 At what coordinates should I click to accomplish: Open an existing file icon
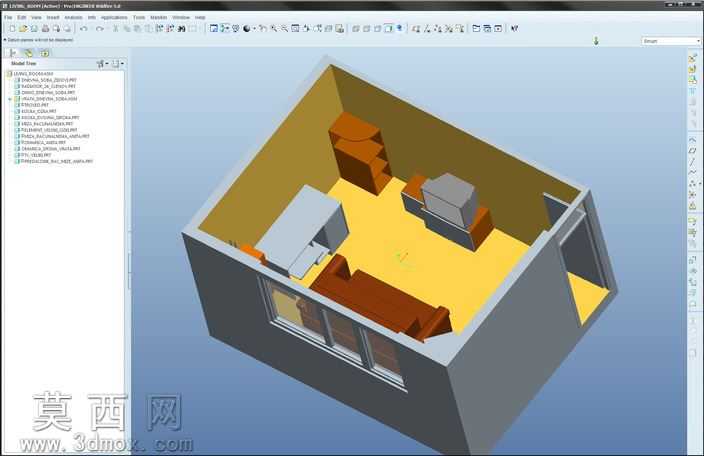coord(23,28)
